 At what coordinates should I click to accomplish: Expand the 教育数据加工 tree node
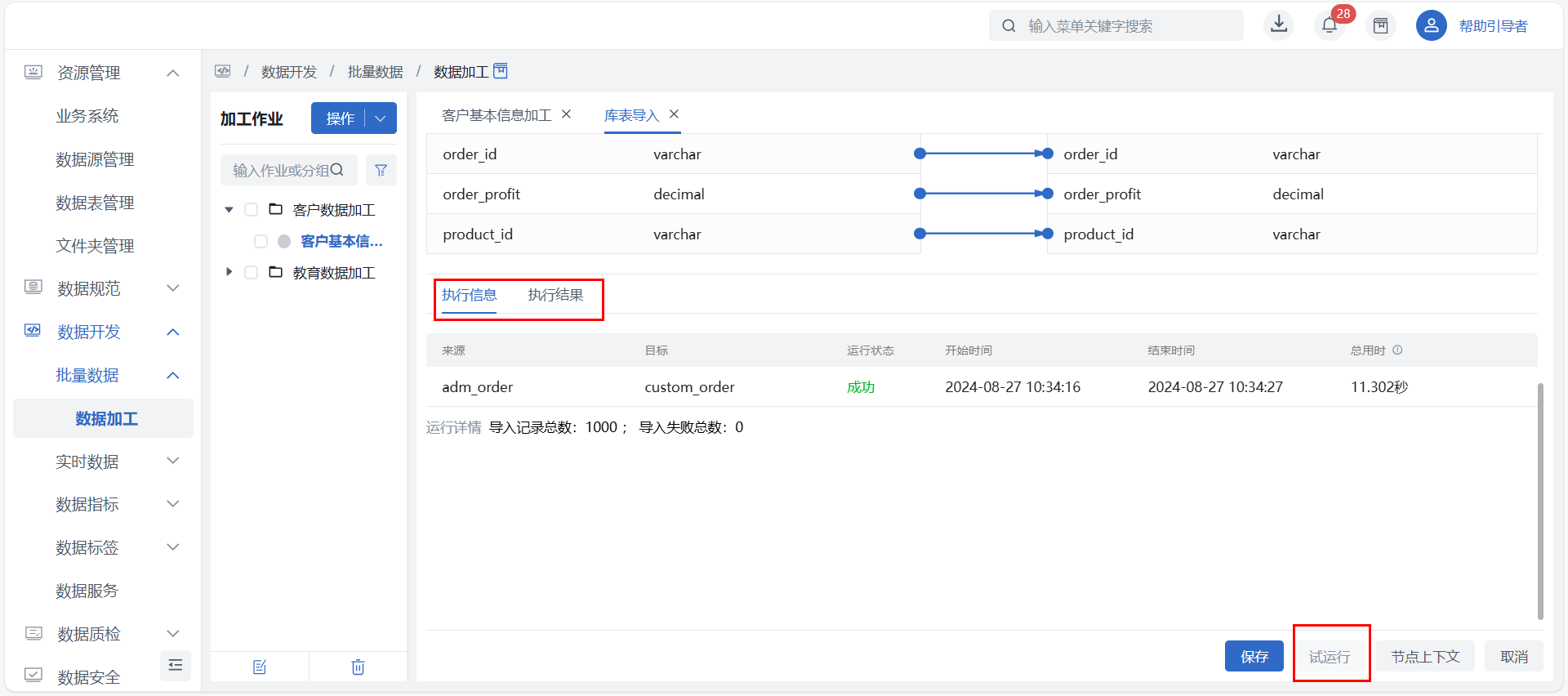[229, 272]
